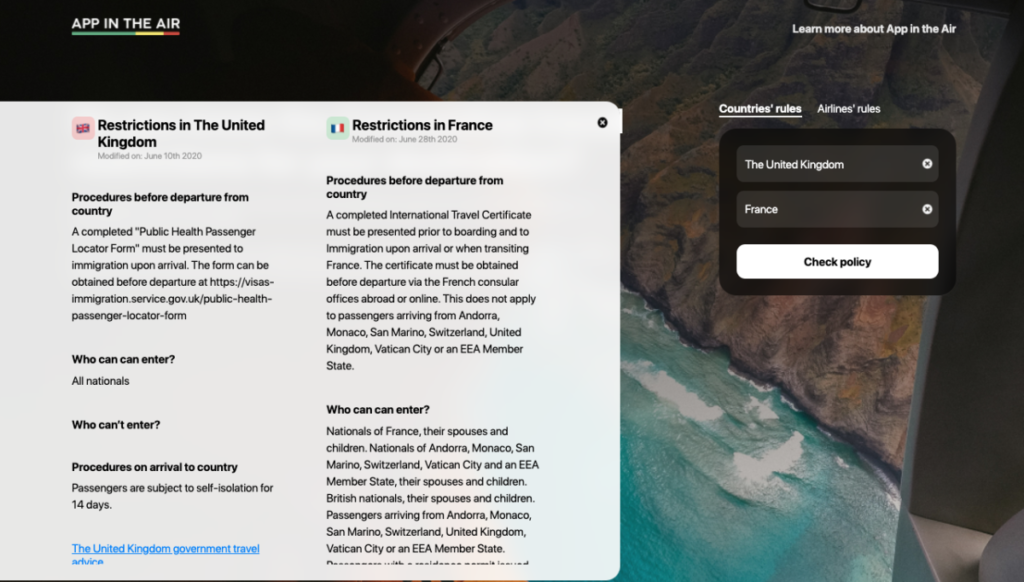Click The United Kingdom input field
Image resolution: width=1024 pixels, height=582 pixels.
pos(837,164)
